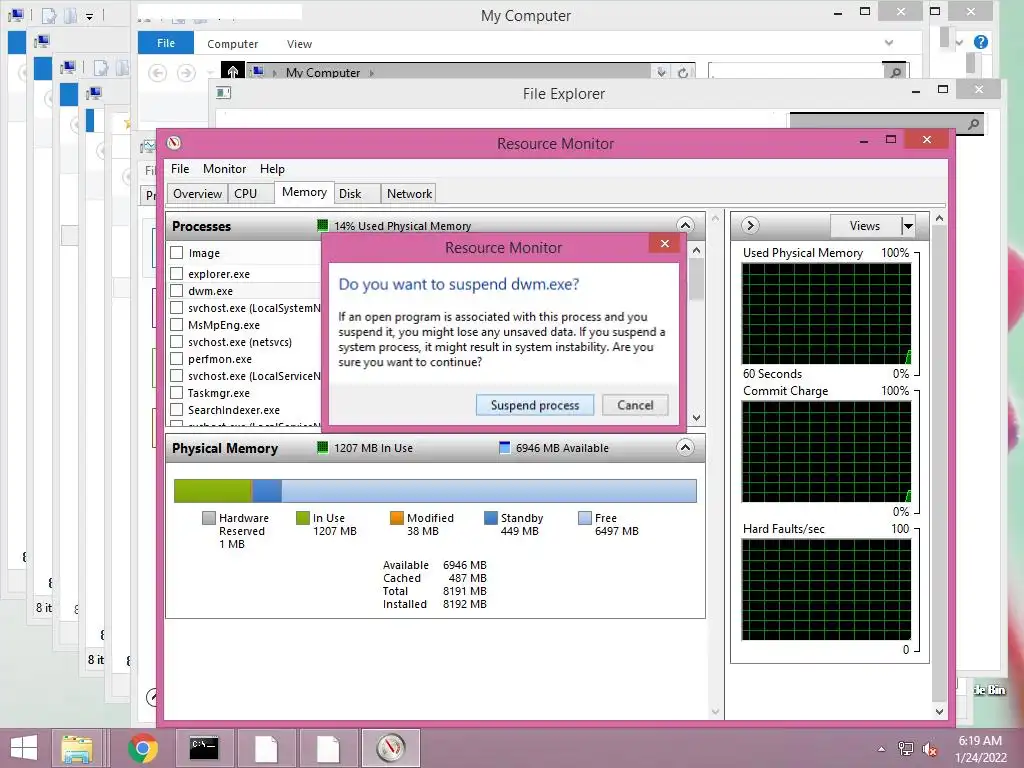Click the first blank document taskbar icon
The height and width of the screenshot is (768, 1024).
[x=266, y=748]
